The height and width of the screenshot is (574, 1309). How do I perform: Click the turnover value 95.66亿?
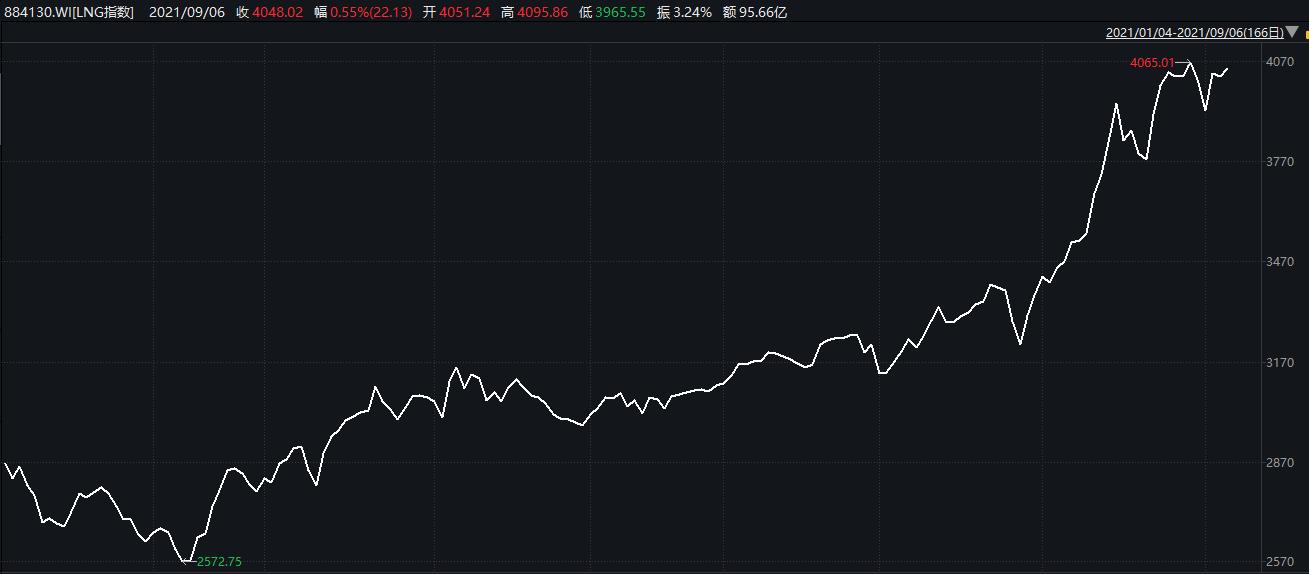click(x=765, y=12)
